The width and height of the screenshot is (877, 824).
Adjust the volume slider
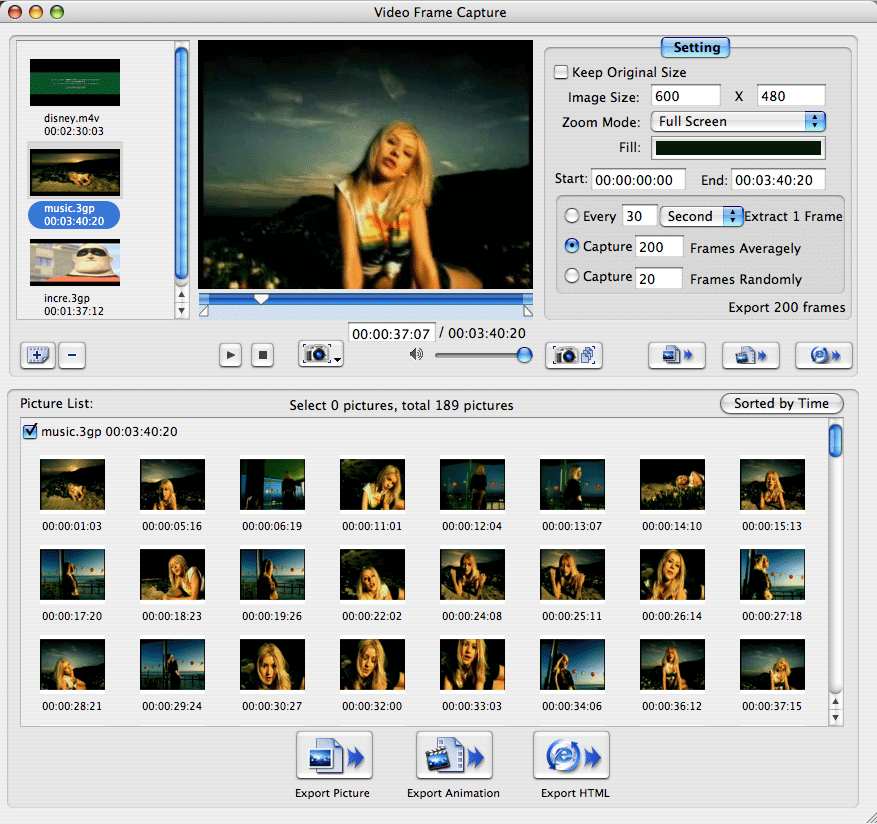pos(524,355)
